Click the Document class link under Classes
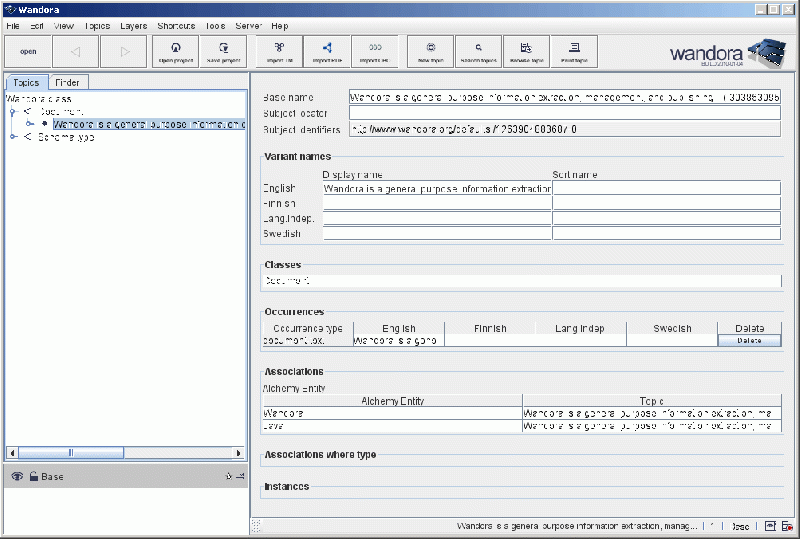The width and height of the screenshot is (800, 539). coord(287,280)
